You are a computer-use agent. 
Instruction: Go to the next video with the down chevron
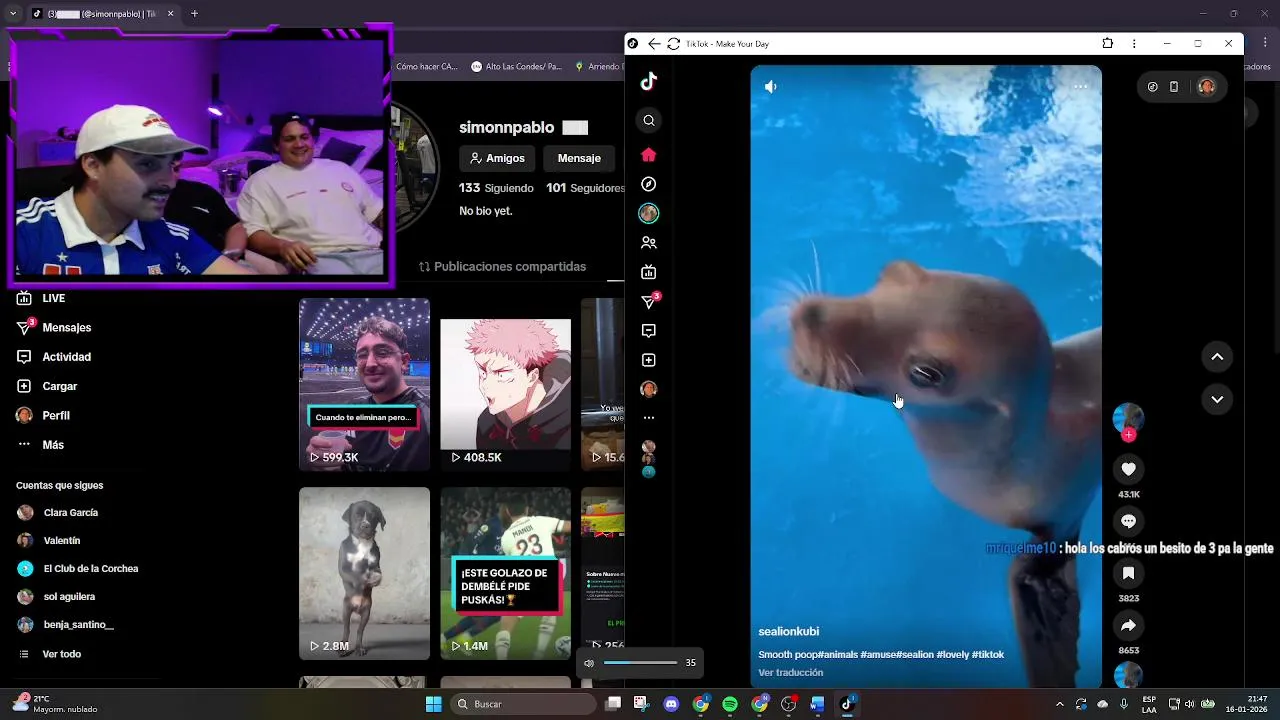(1217, 399)
